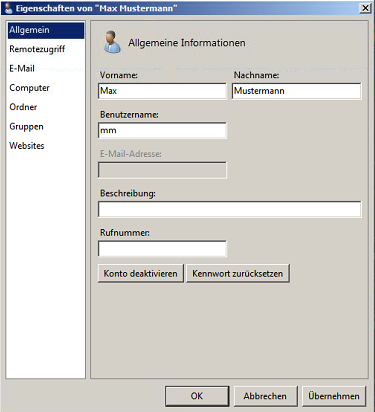
Task: Click the Konto deaktivieren button
Action: tap(141, 274)
